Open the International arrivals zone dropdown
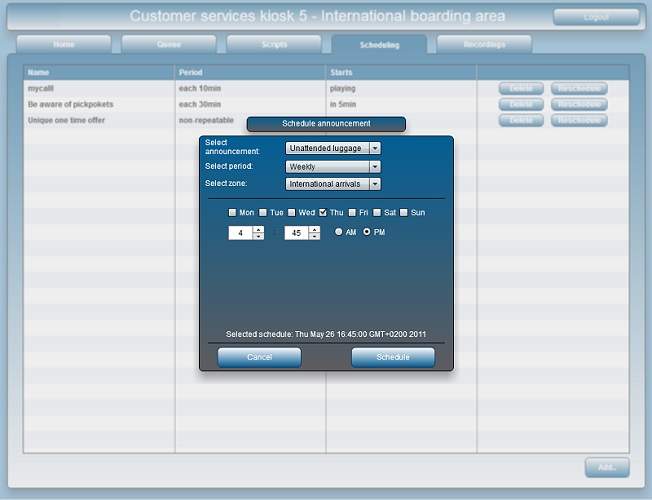 point(333,184)
